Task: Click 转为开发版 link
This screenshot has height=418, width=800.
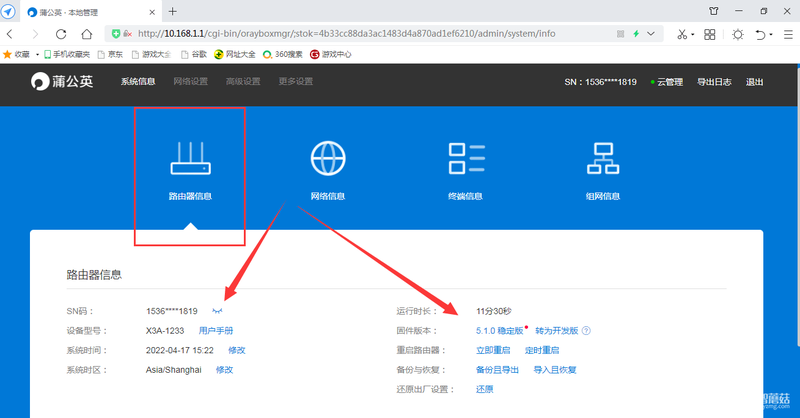Action: tap(557, 331)
